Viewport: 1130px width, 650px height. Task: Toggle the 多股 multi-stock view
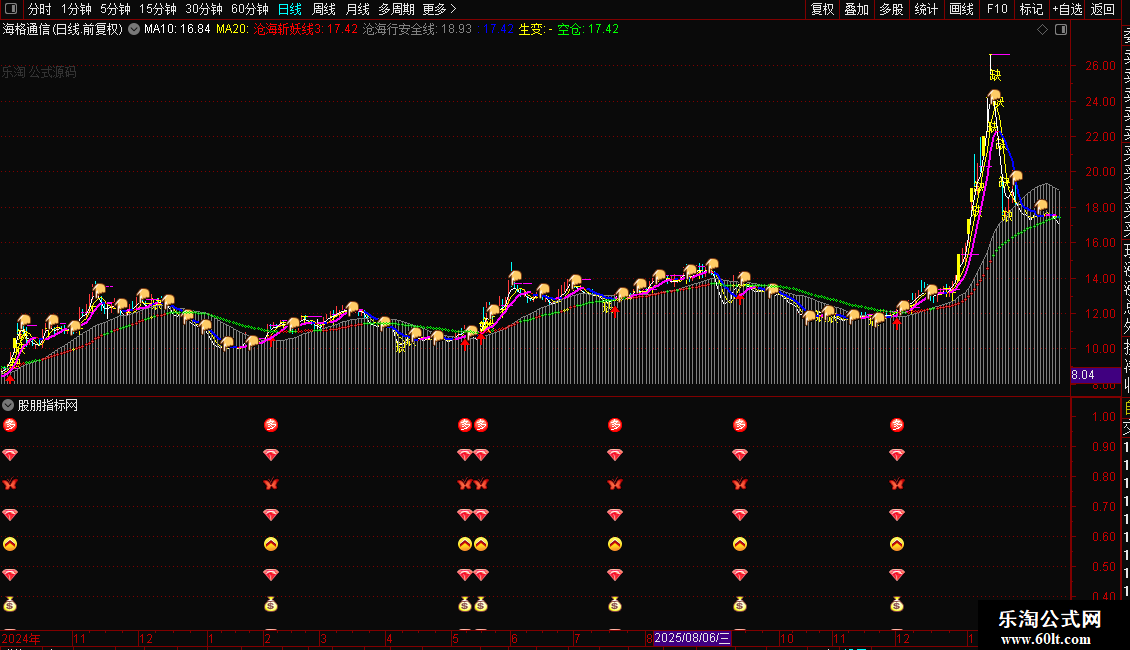(891, 9)
